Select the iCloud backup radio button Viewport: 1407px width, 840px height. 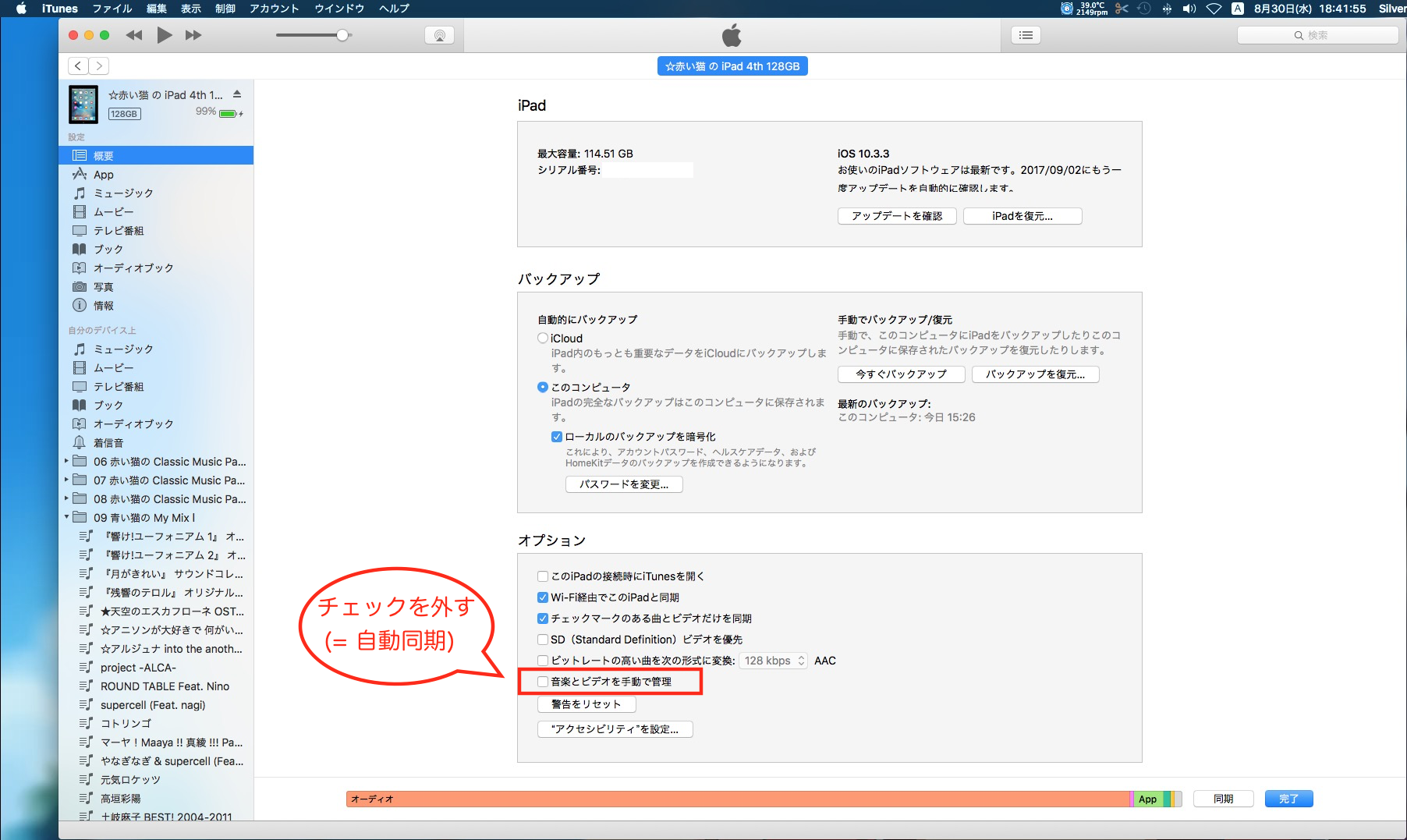(543, 338)
